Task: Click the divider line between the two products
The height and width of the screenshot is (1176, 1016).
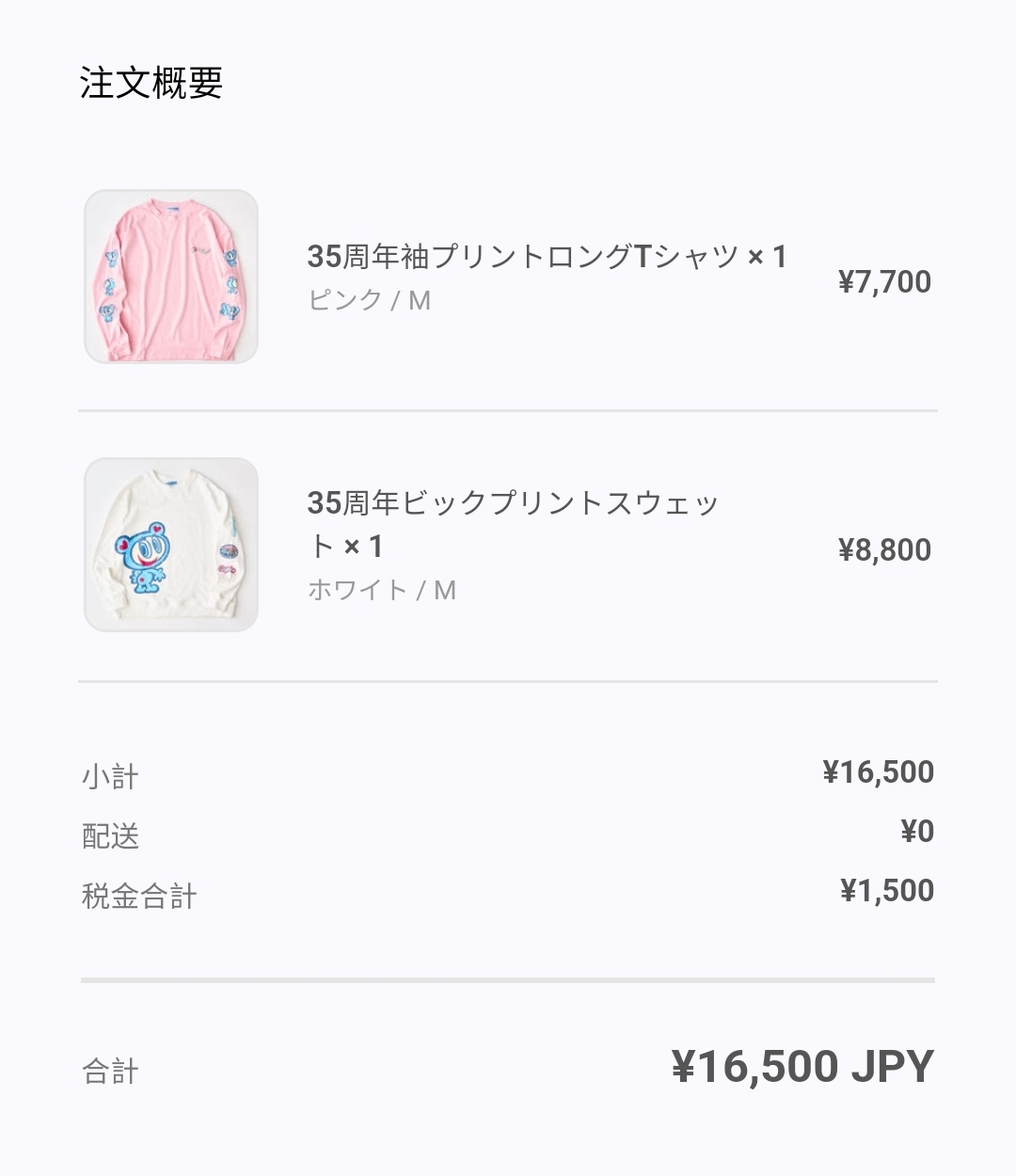Action: (508, 411)
